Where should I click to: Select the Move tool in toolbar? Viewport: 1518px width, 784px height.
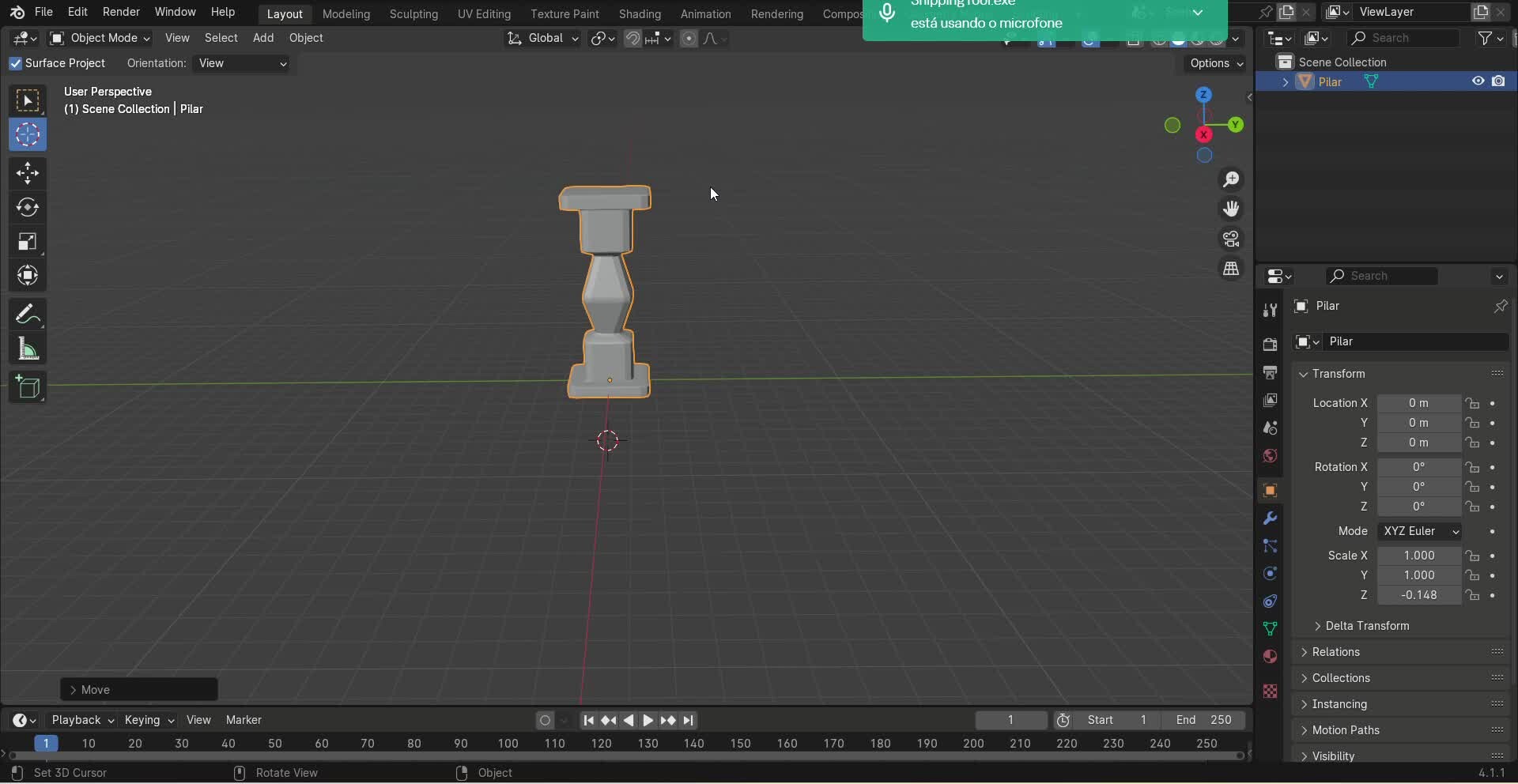point(28,173)
